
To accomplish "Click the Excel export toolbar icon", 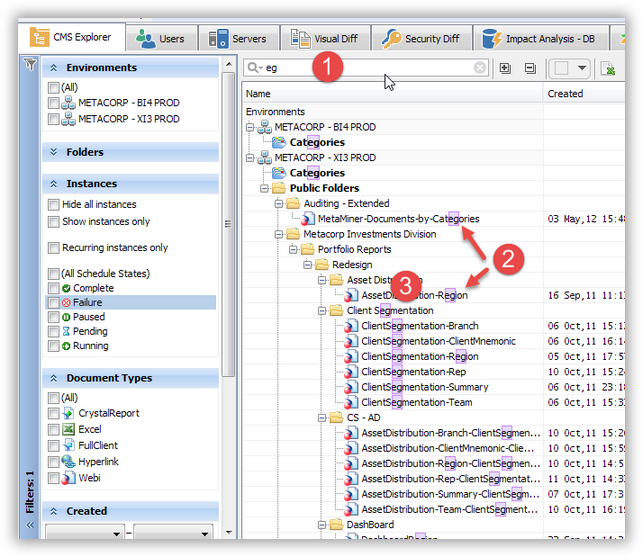I will [x=608, y=68].
